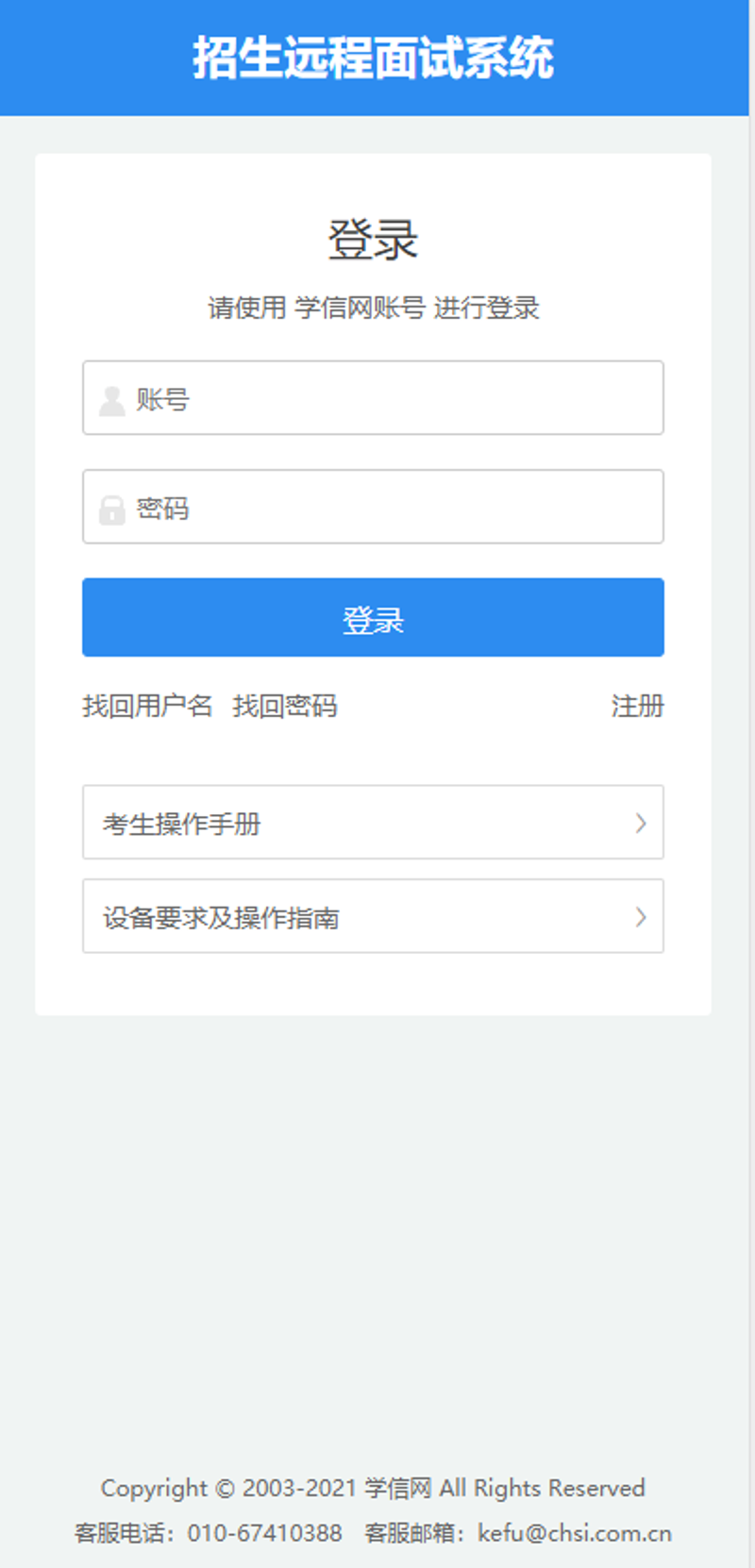This screenshot has width=755, height=1568.
Task: Open the 找回用户名 link
Action: 147,706
